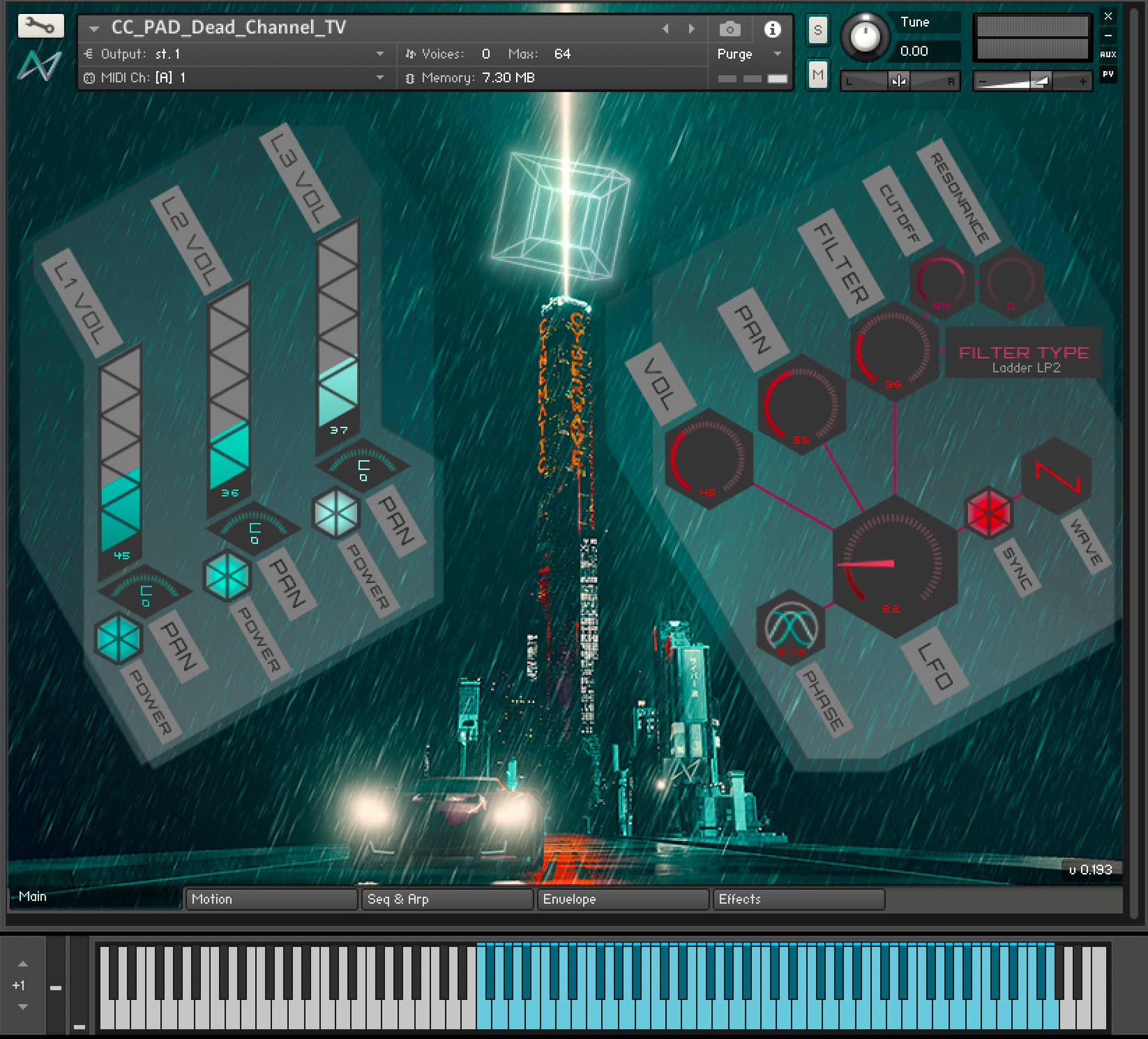1148x1039 pixels.
Task: Open the Seq & Arp tab
Action: pos(446,900)
